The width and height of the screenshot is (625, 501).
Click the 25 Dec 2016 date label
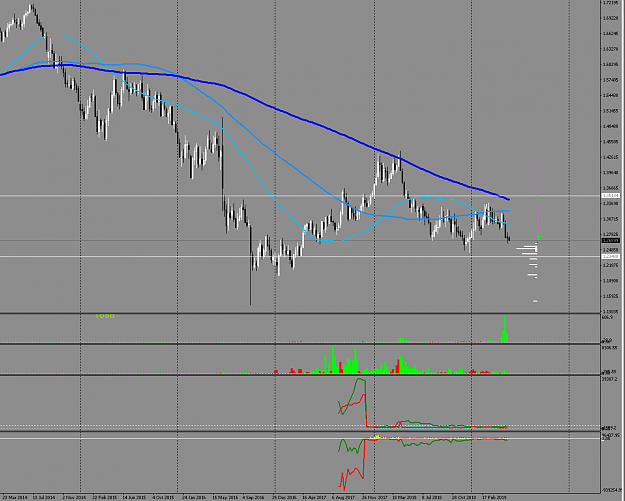coord(283,498)
